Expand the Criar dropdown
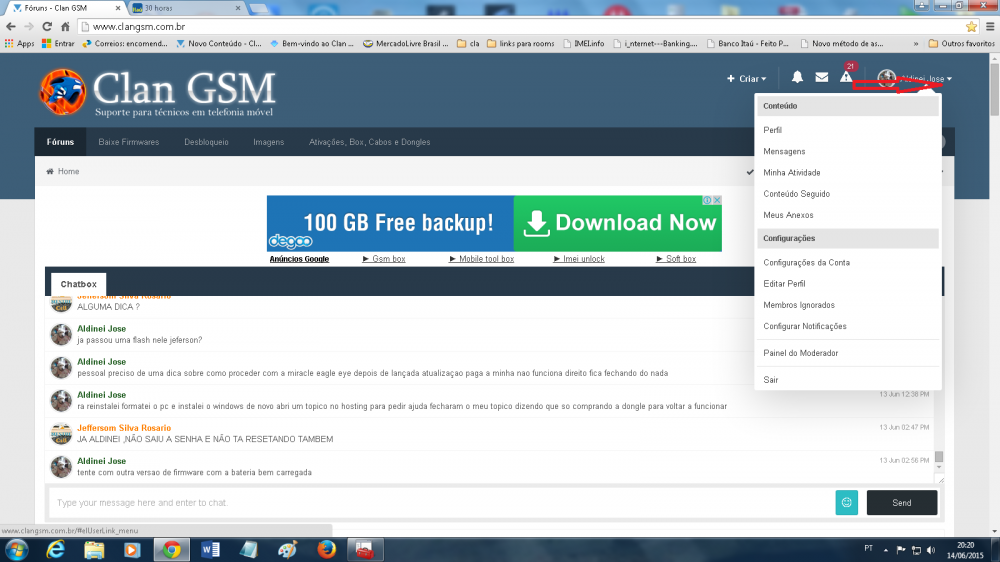Viewport: 1000px width, 562px height. click(x=746, y=78)
